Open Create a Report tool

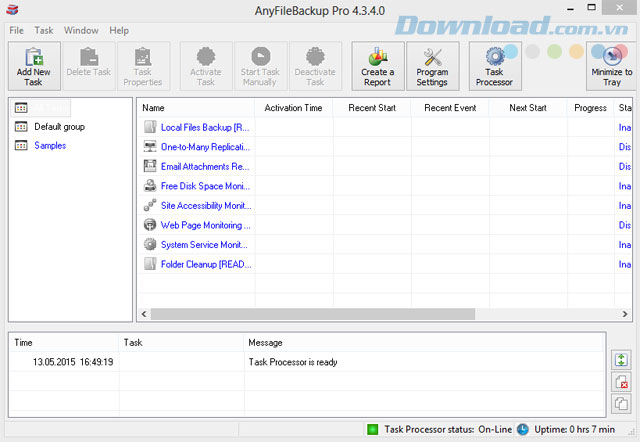click(x=378, y=66)
